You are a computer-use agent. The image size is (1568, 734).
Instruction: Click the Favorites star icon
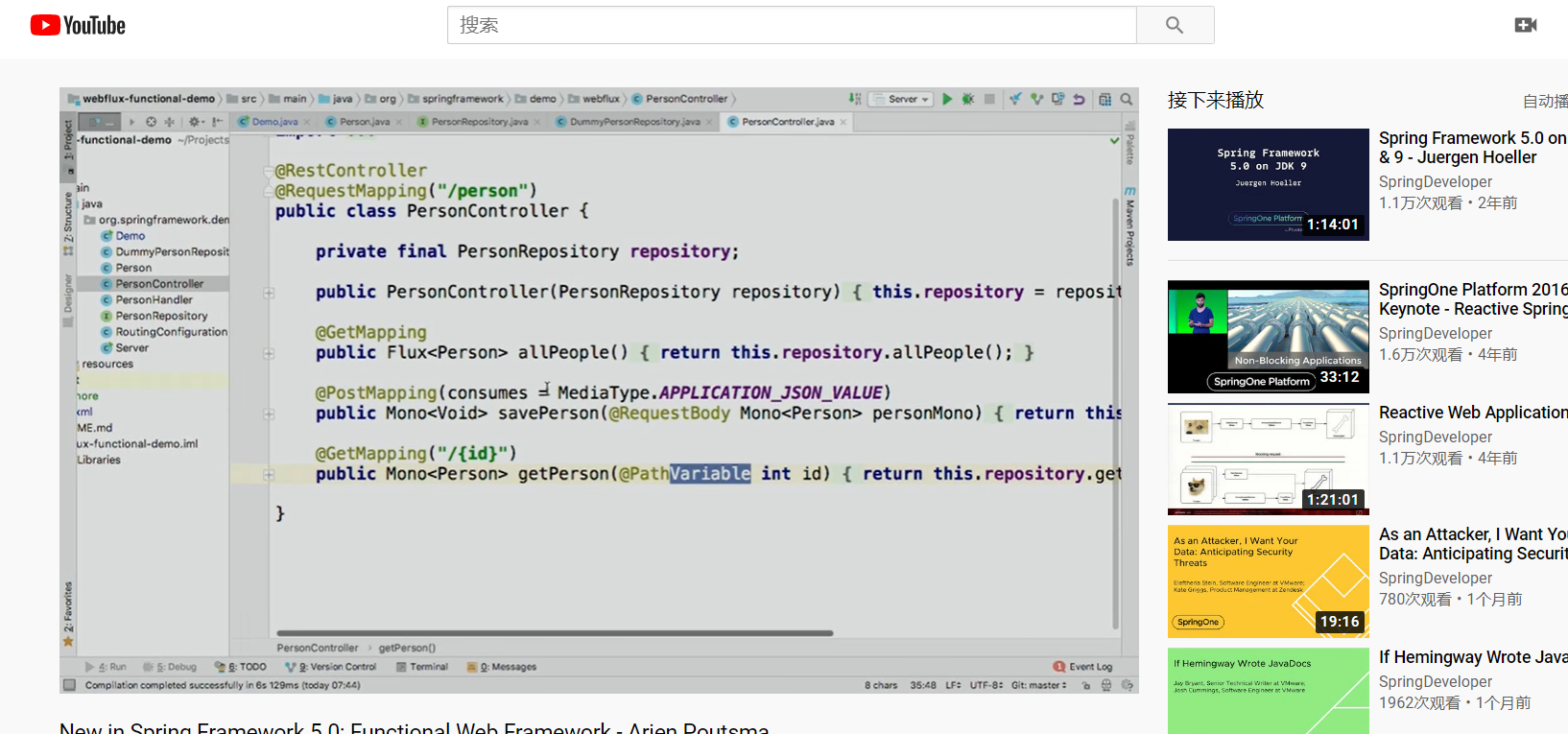68,641
